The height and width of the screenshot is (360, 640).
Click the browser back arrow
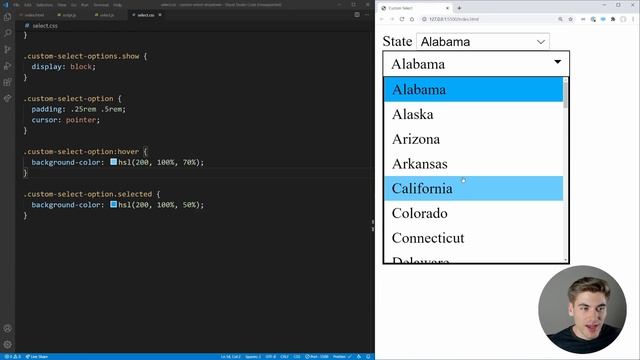coord(382,19)
